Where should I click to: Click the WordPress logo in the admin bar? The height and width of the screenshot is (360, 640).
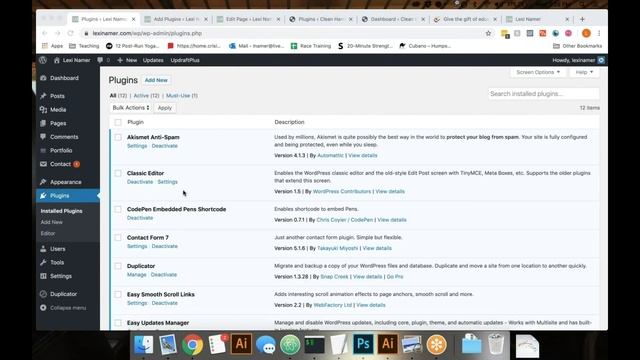click(43, 60)
